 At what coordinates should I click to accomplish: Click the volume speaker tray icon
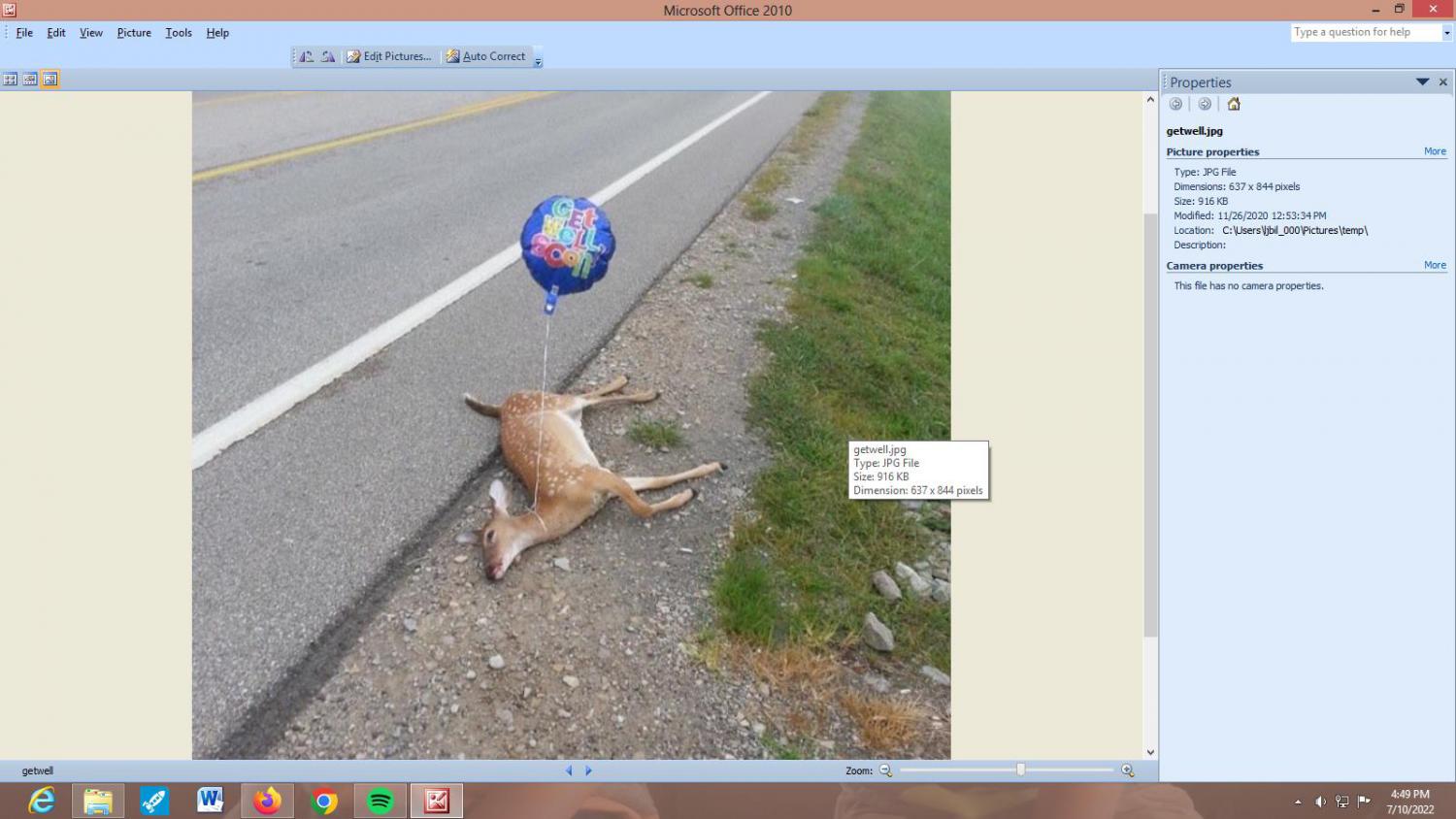coord(1320,802)
